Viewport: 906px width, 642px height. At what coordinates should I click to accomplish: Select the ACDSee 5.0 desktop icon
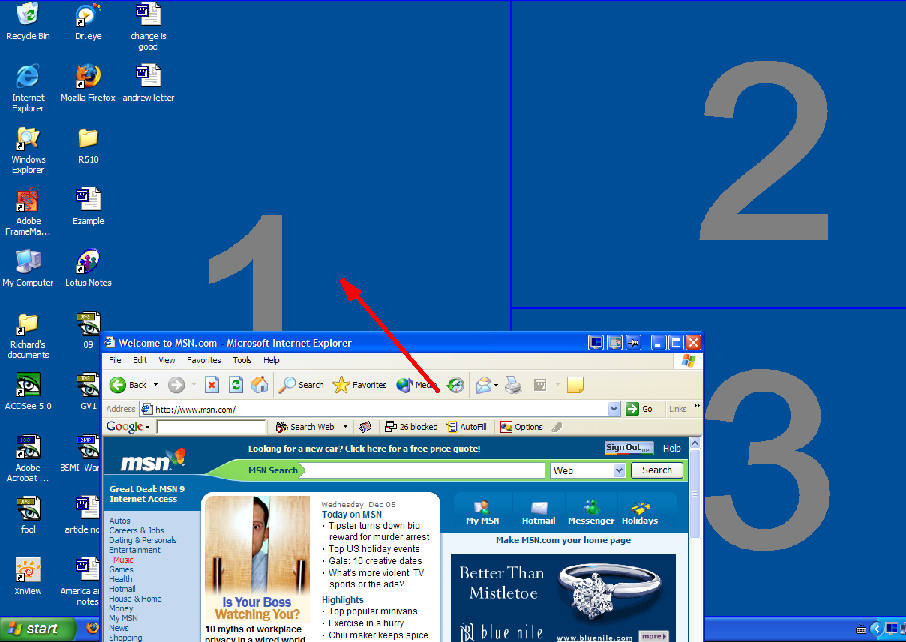[28, 392]
